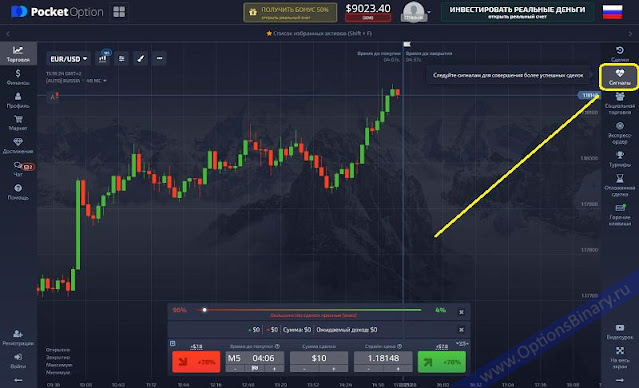The image size is (639, 388).
Task: Close the traders sentiment bar
Action: 461,312
